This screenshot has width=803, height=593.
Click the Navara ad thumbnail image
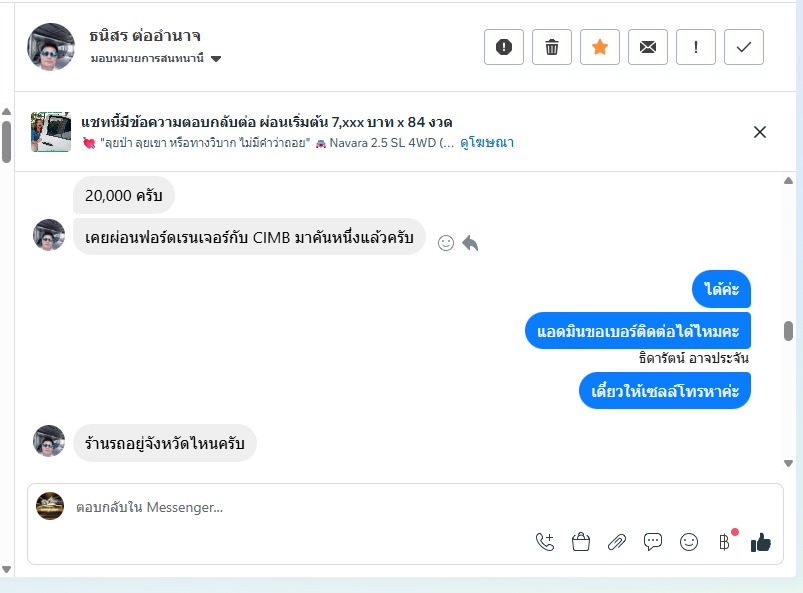tap(51, 132)
